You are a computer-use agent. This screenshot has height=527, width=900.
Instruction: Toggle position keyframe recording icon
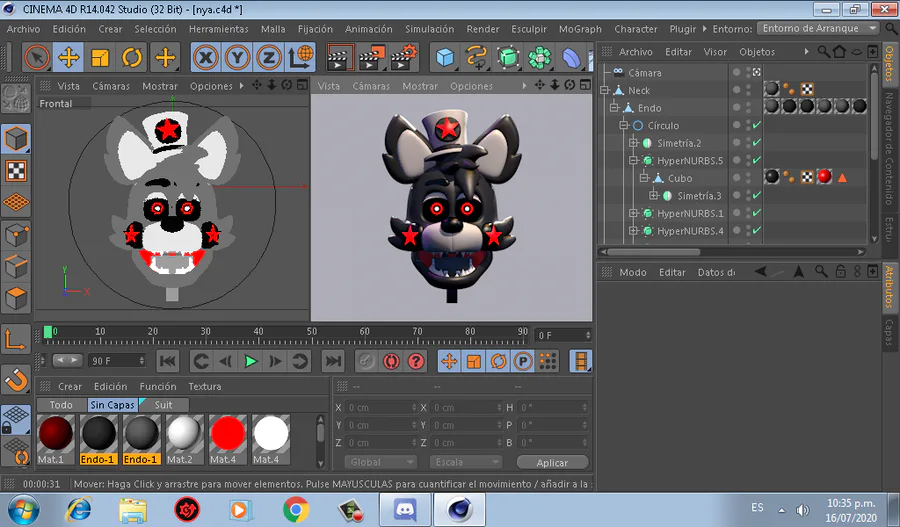point(449,361)
